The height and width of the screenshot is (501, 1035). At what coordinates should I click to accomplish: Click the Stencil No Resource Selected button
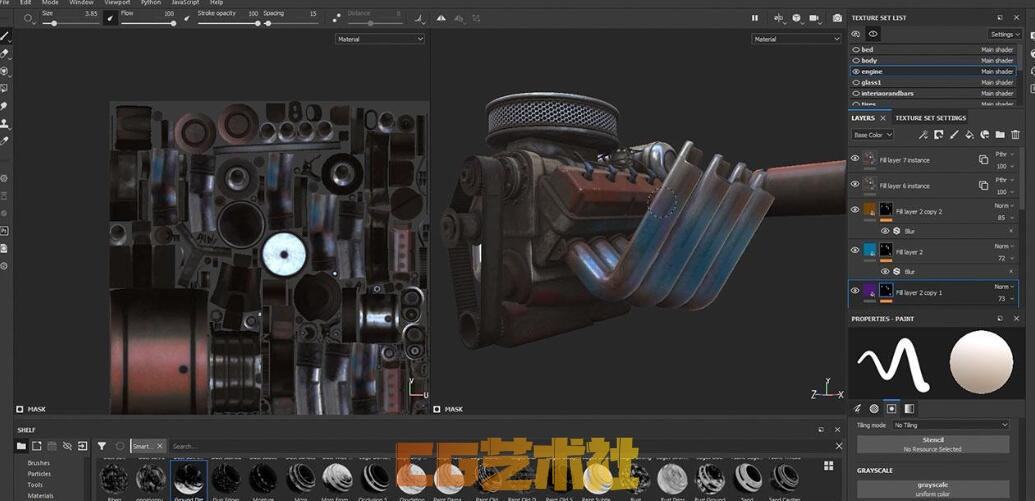click(933, 444)
